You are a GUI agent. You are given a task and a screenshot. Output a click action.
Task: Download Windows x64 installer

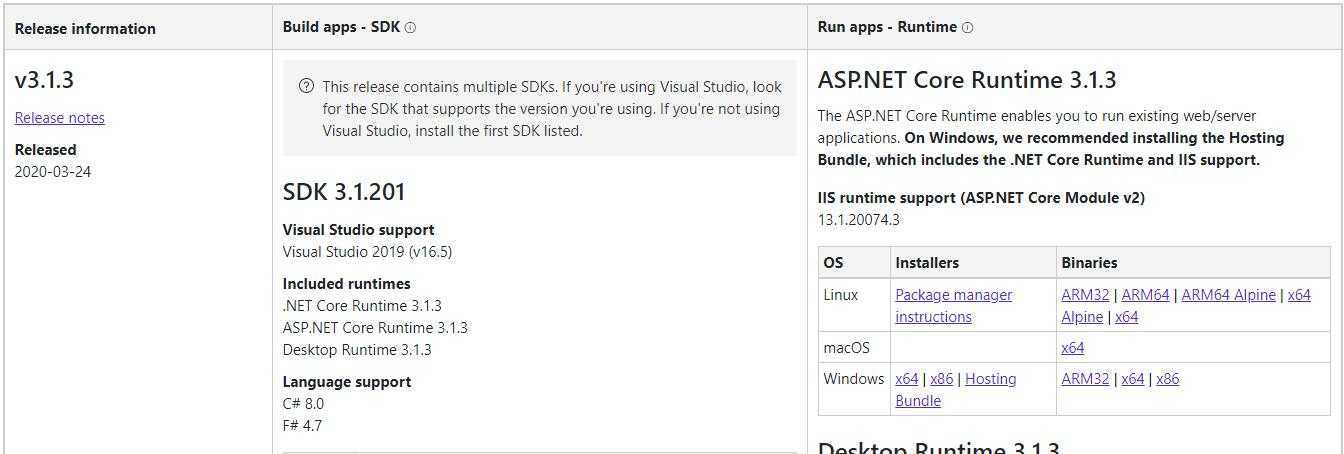(x=907, y=379)
